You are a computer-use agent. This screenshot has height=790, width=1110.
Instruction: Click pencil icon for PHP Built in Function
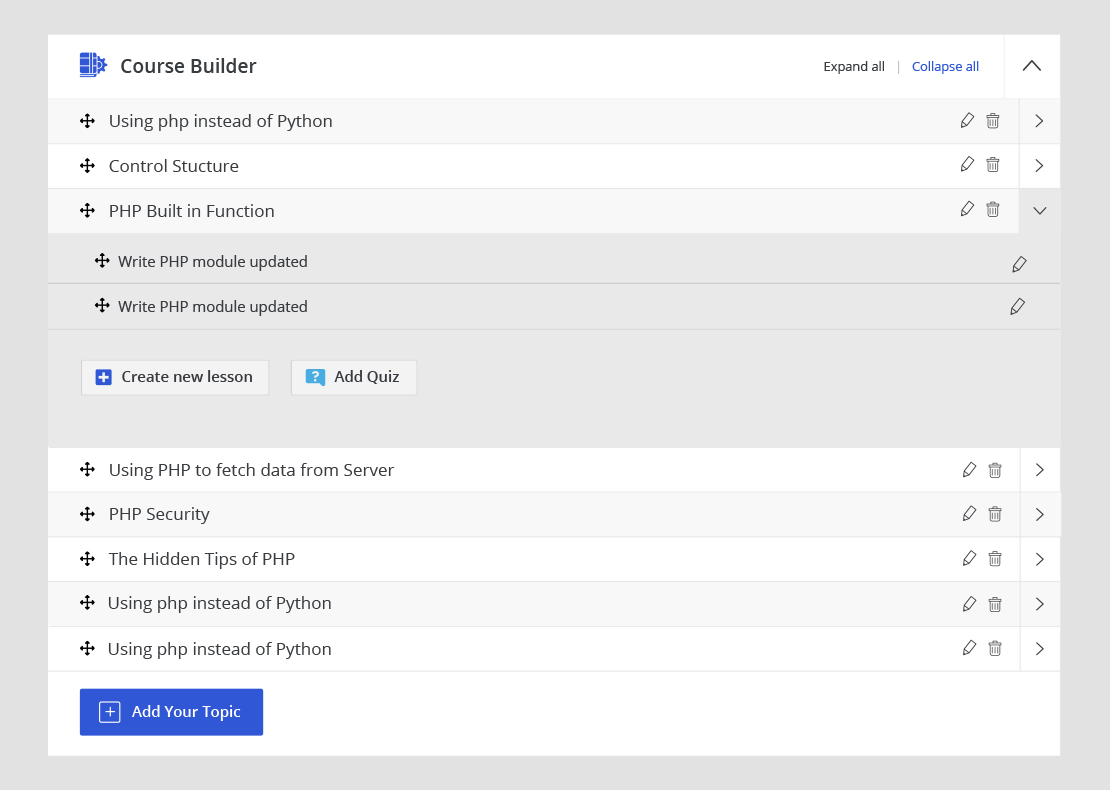[x=967, y=209]
